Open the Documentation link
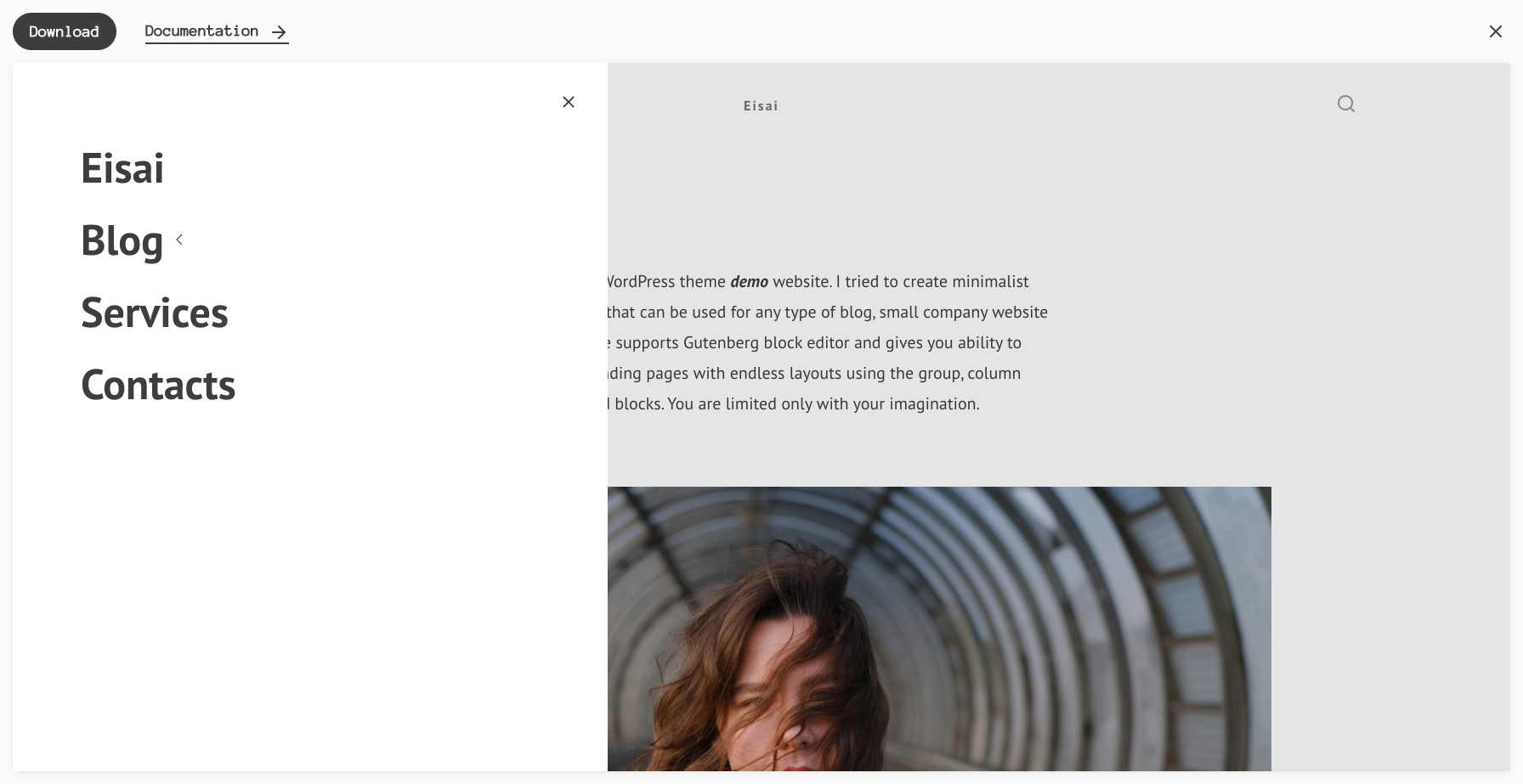The height and width of the screenshot is (784, 1523). (x=201, y=31)
